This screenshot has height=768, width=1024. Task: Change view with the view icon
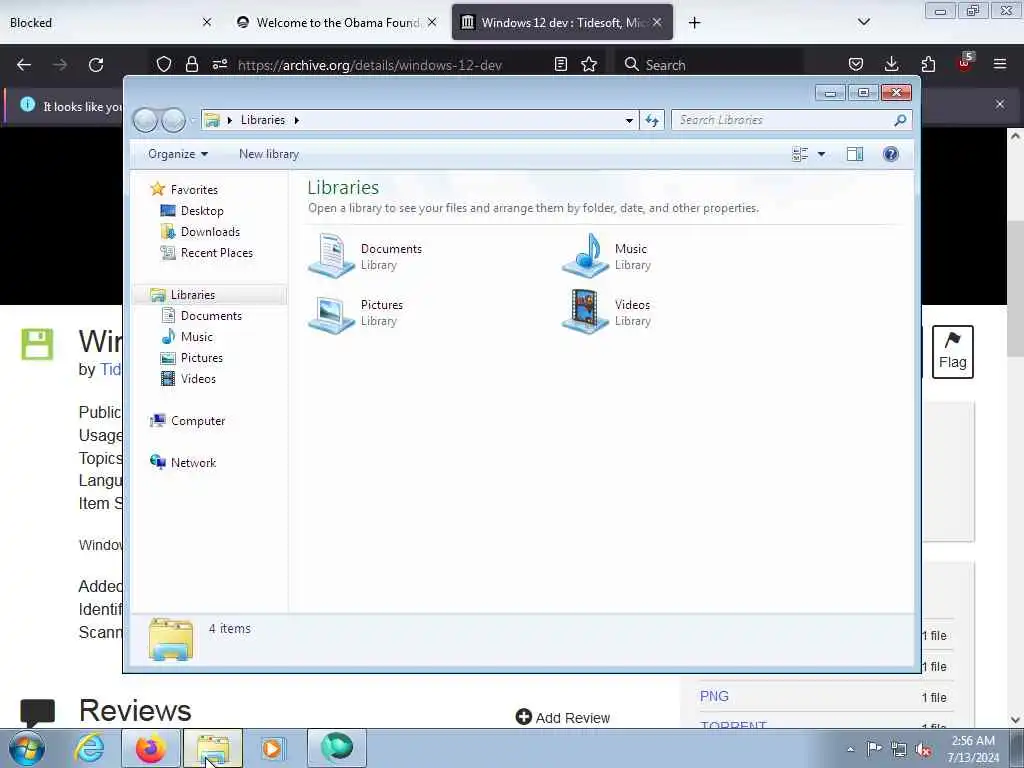[800, 154]
